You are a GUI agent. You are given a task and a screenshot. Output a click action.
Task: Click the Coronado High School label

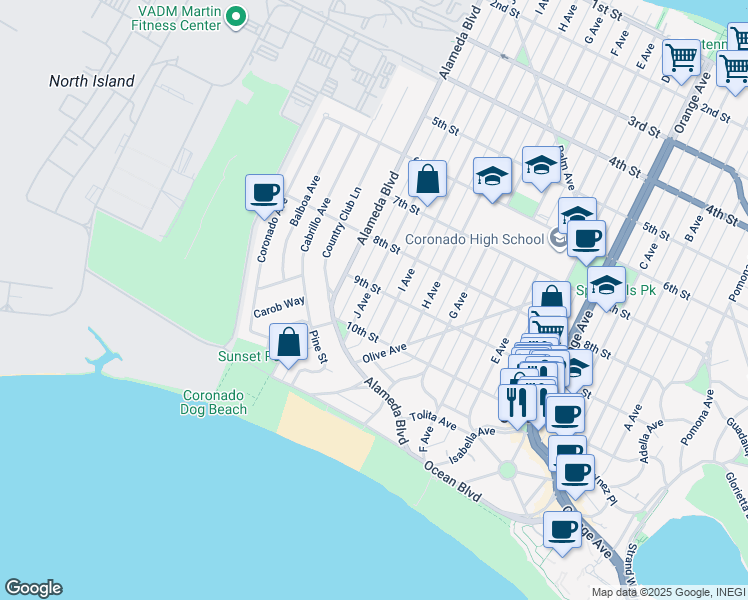tap(474, 239)
